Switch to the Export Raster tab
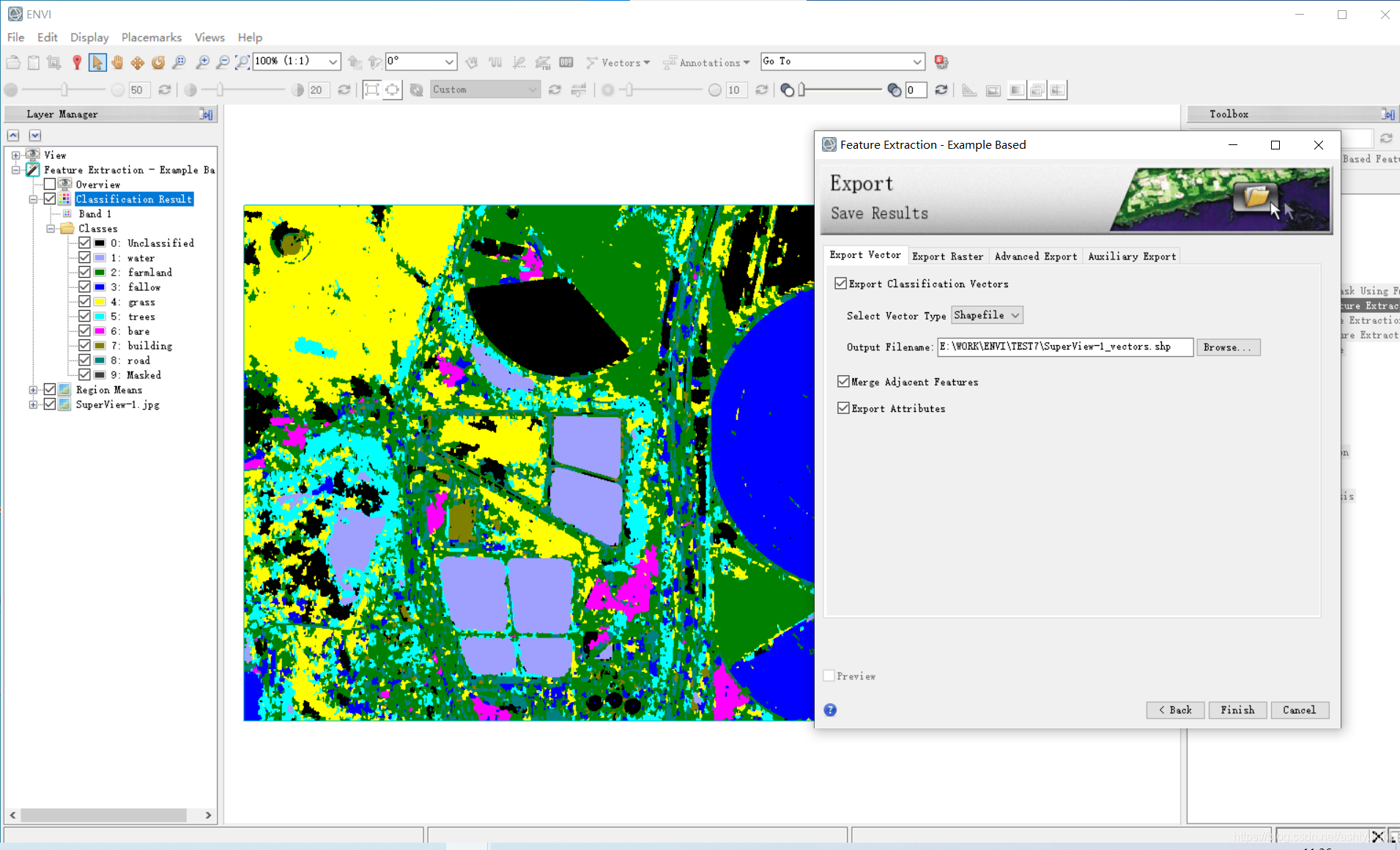 [947, 256]
